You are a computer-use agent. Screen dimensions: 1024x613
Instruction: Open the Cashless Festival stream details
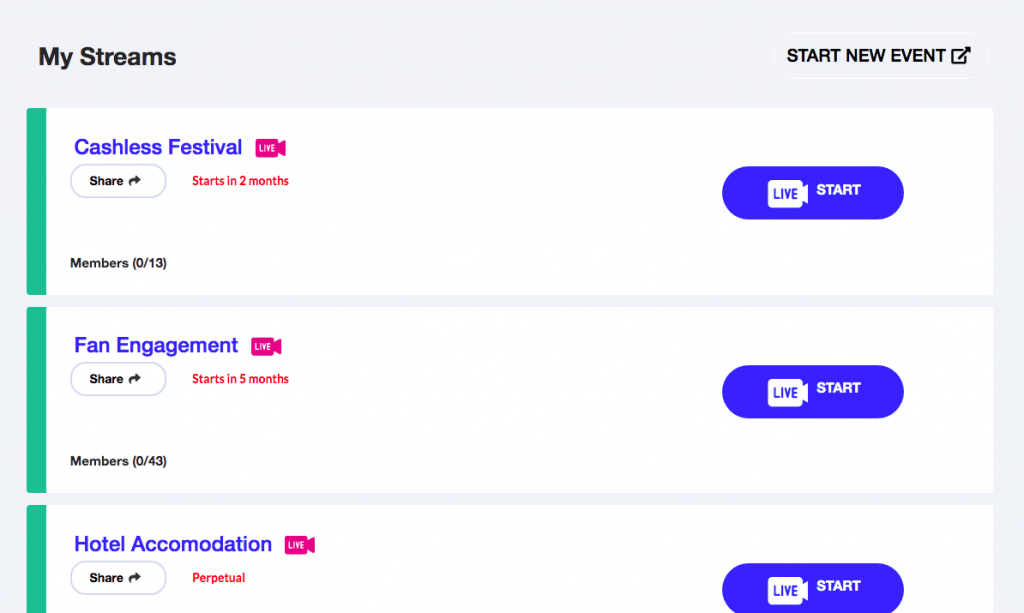[157, 147]
